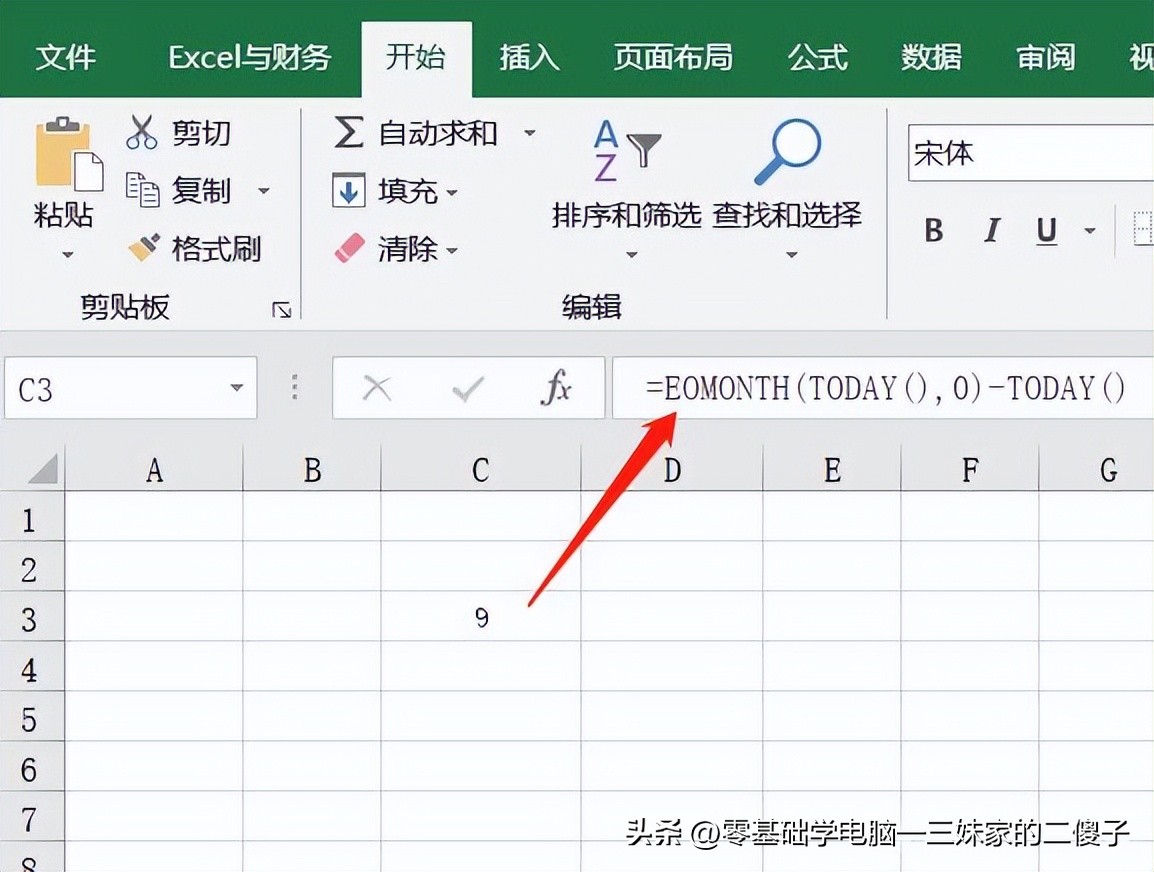Open Find and Select magnifier
Screen dimensions: 1154x872
[x=786, y=152]
